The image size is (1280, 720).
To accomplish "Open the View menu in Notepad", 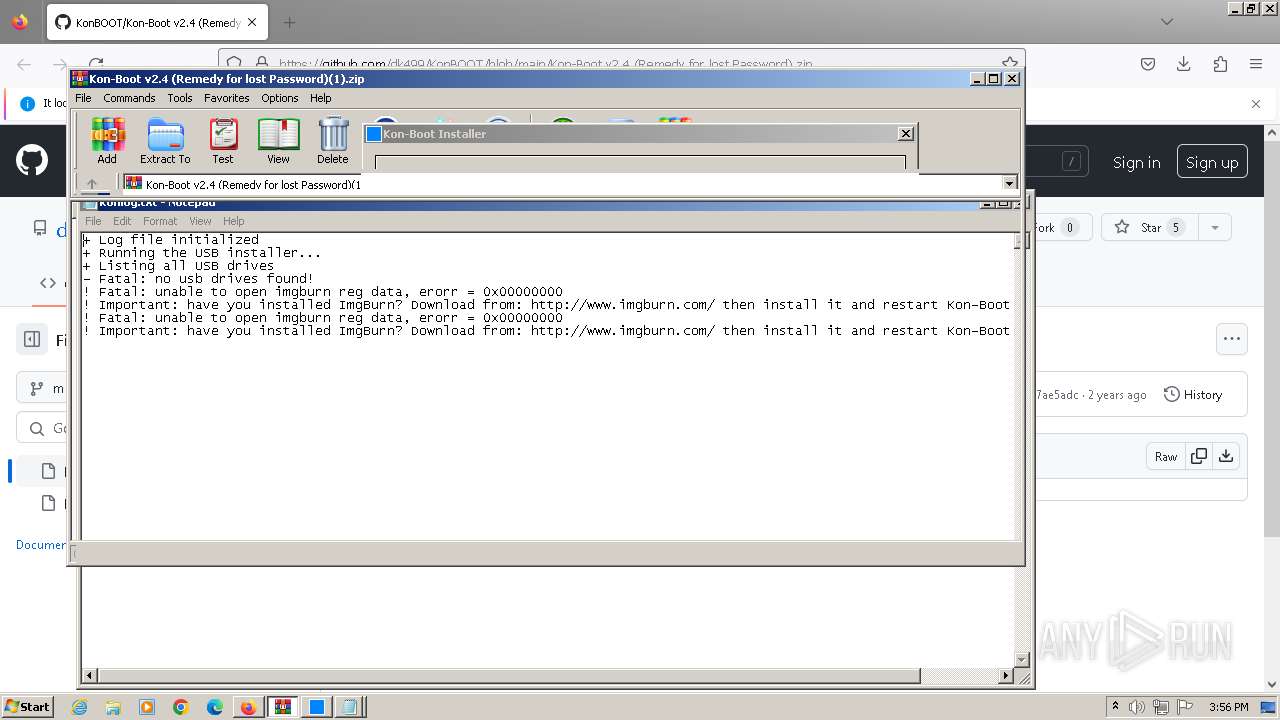I will click(x=201, y=221).
